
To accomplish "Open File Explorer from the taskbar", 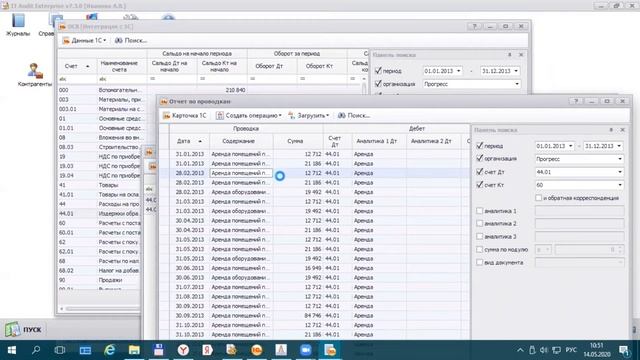I will pos(134,350).
